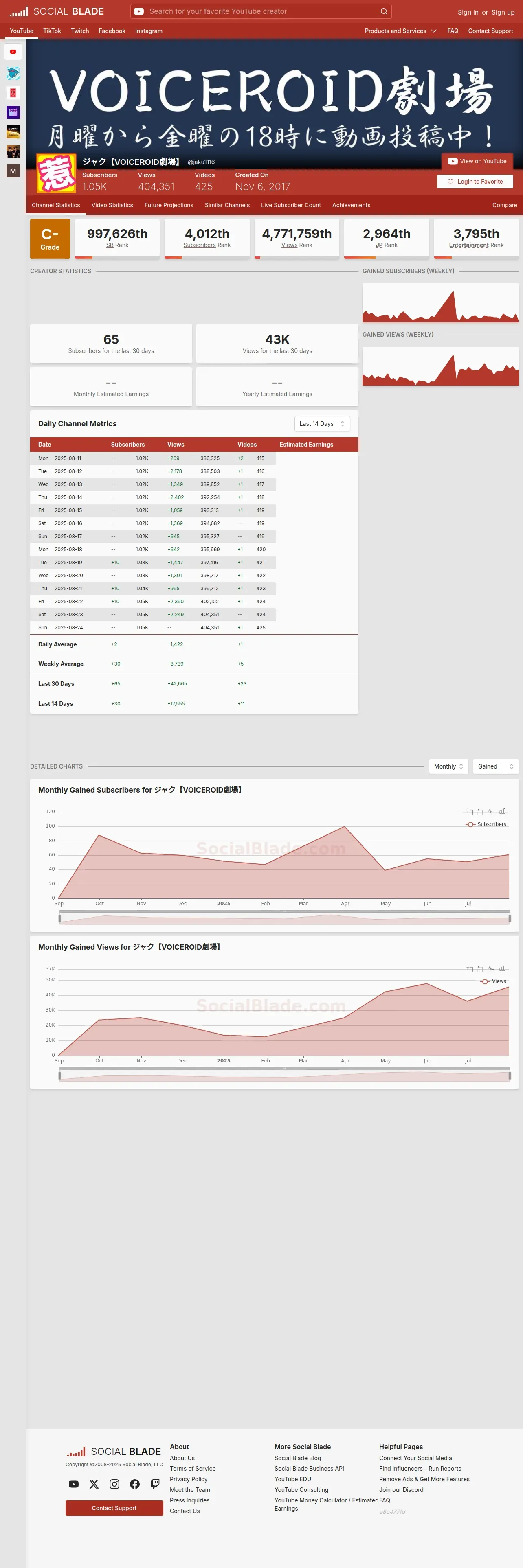Click the channel avatar image

pos(57,173)
